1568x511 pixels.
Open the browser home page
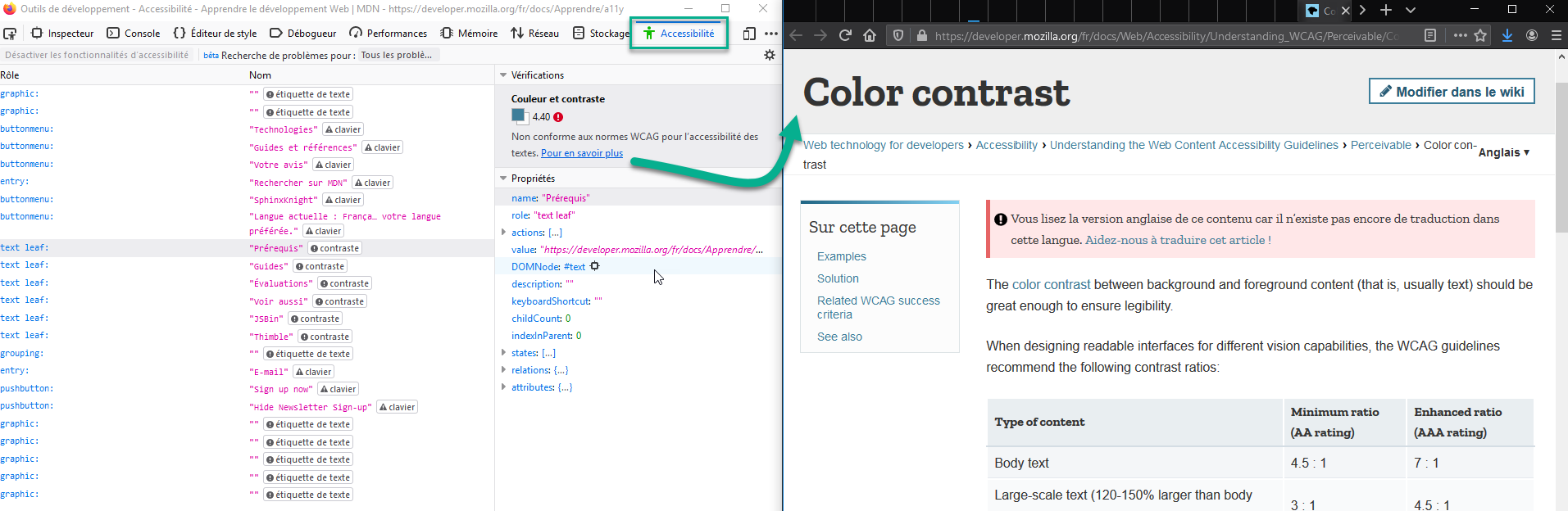(870, 35)
